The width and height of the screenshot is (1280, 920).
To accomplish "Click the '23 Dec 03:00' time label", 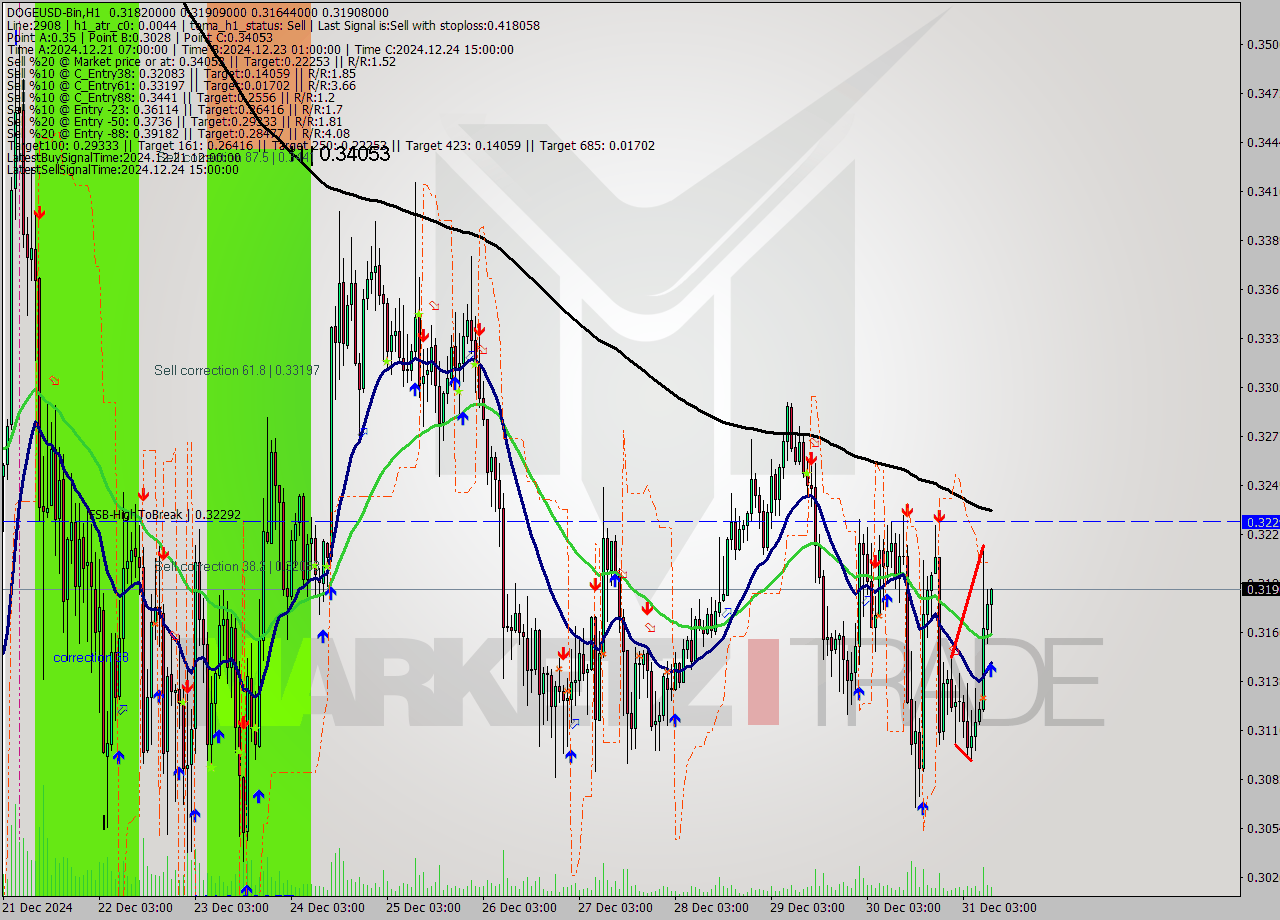I will pos(230,908).
